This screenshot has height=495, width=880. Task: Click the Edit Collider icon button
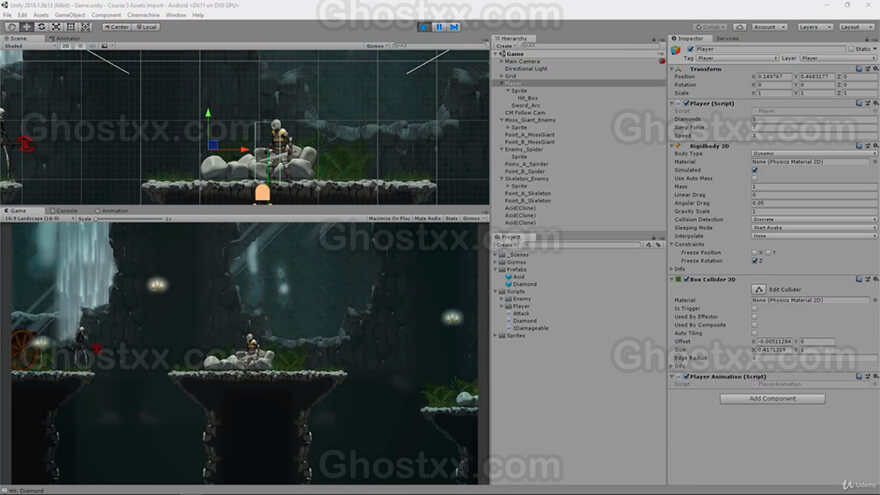tap(759, 290)
